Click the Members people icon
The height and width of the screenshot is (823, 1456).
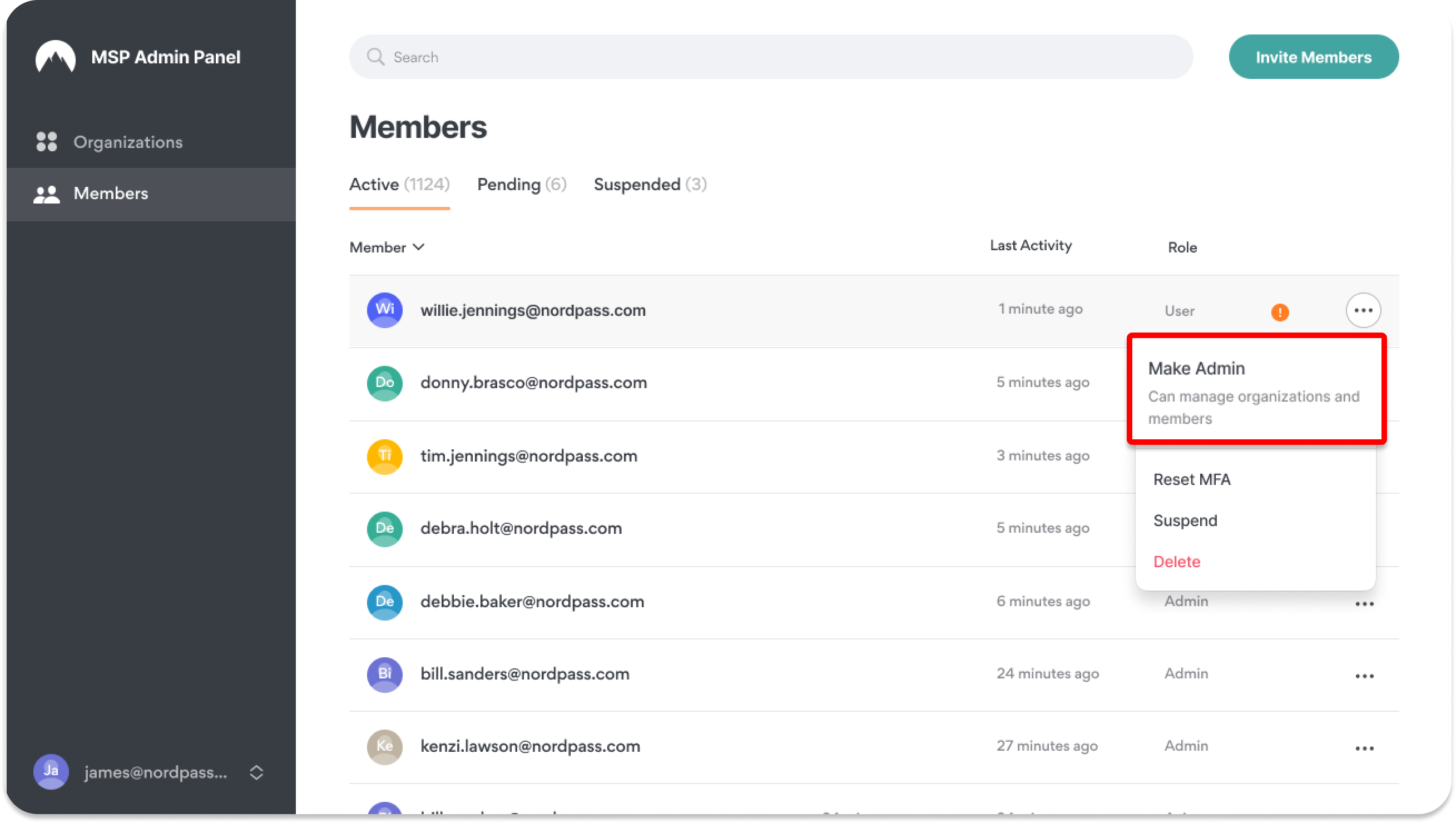pos(46,194)
